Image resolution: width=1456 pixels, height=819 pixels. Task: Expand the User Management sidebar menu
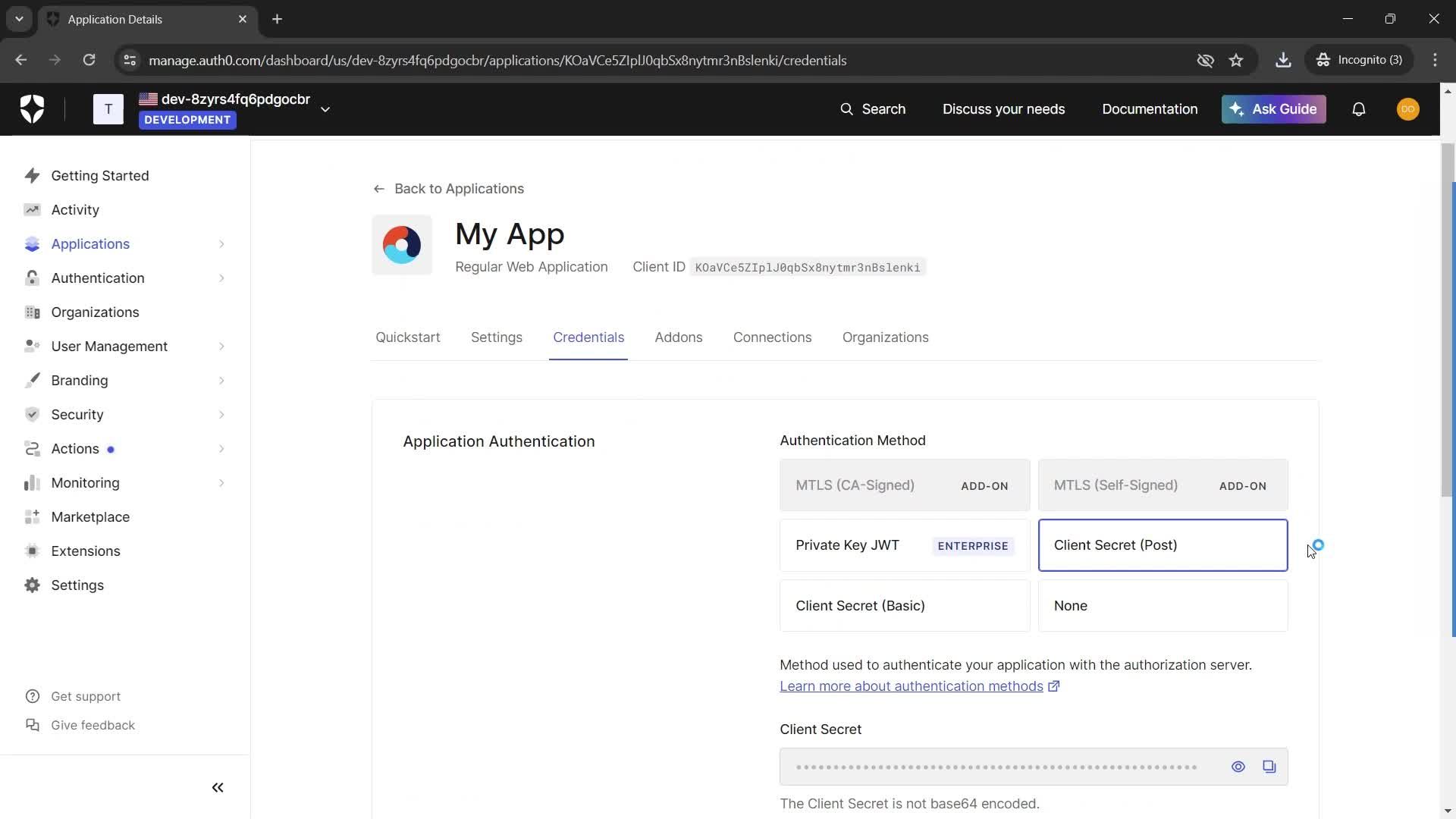coord(109,347)
